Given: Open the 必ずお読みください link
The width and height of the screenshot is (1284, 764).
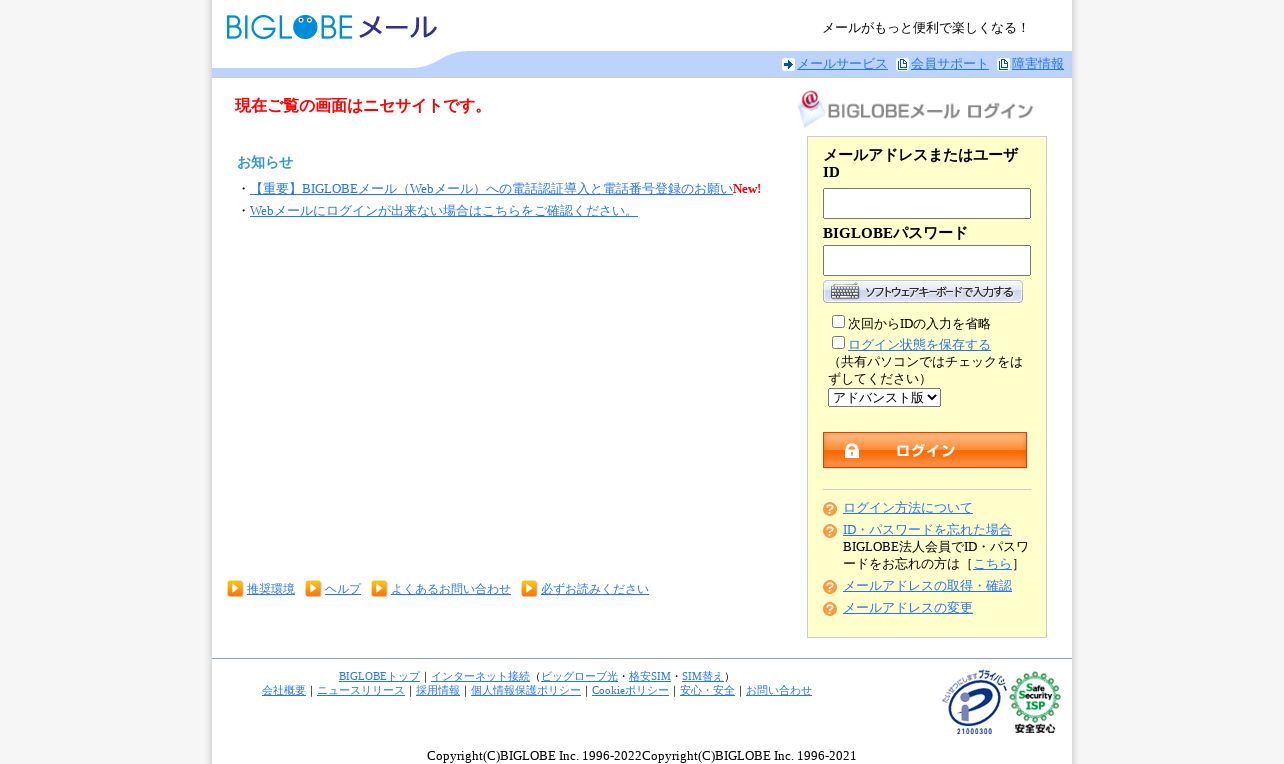Looking at the screenshot, I should [x=595, y=589].
